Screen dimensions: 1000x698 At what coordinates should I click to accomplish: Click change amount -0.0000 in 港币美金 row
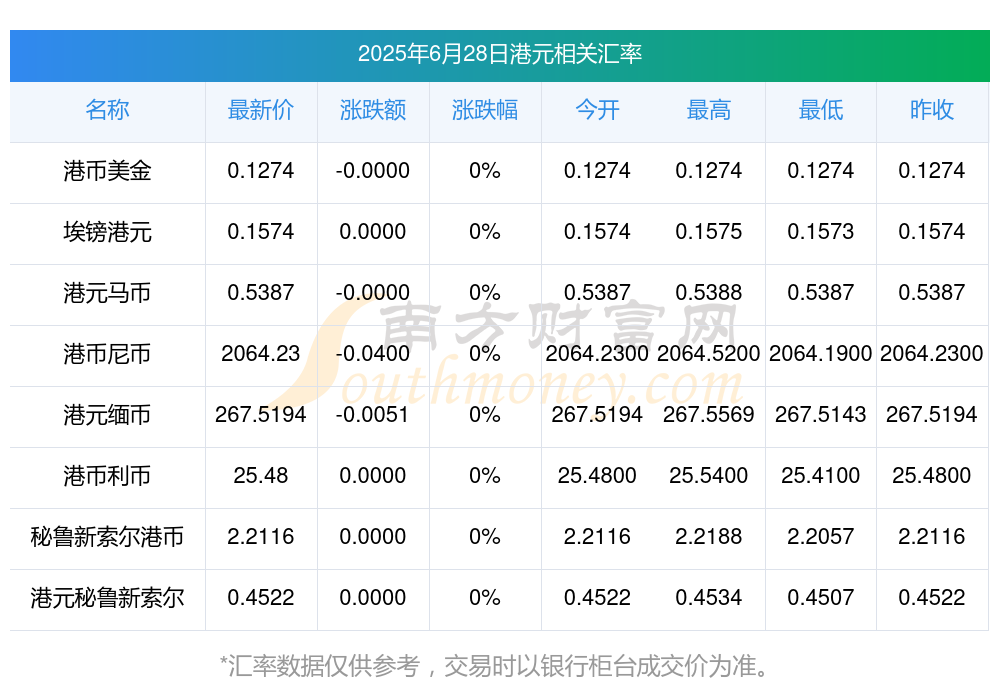[372, 170]
